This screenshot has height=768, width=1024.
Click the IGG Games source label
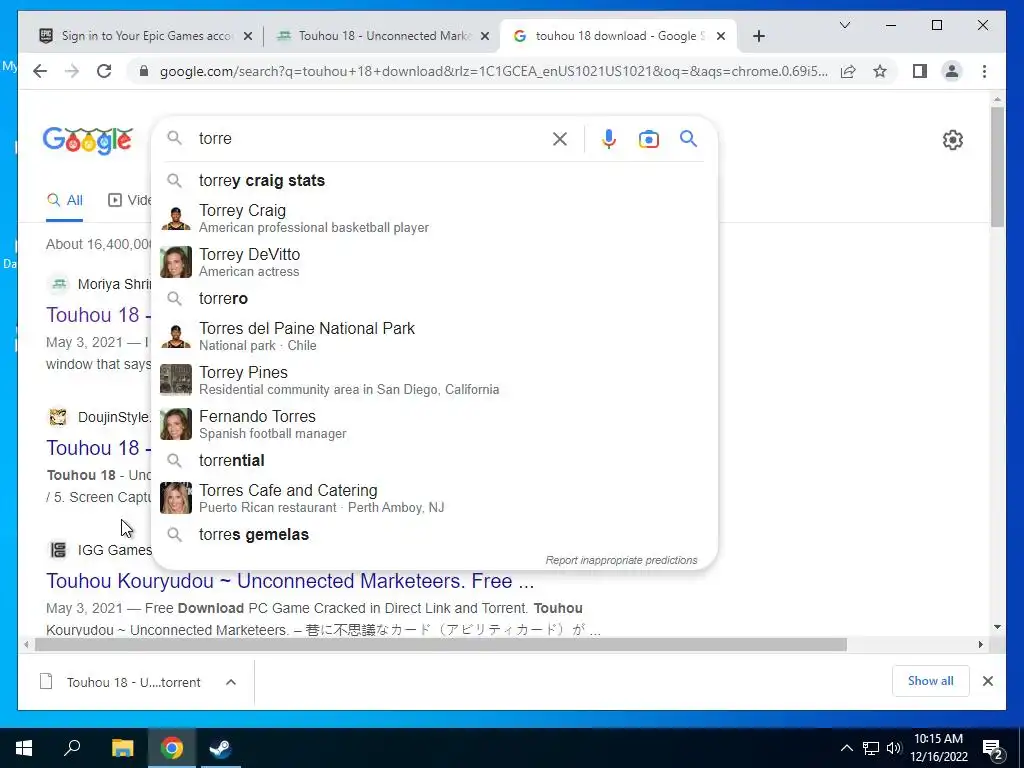pyautogui.click(x=114, y=550)
